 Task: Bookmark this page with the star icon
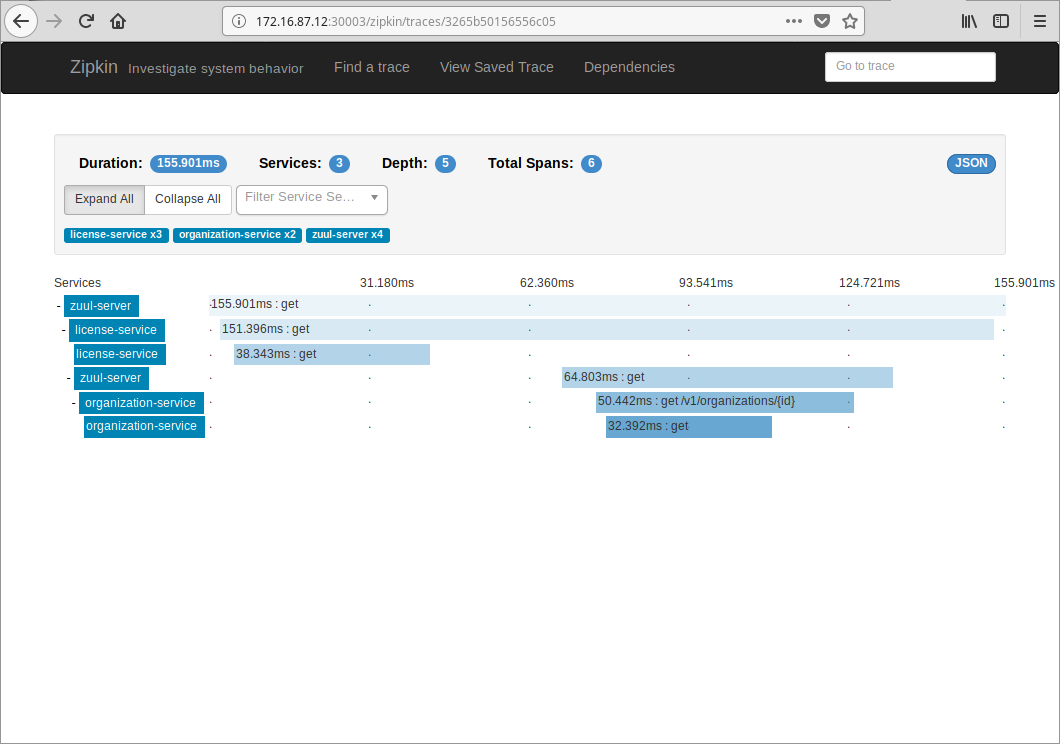point(850,22)
